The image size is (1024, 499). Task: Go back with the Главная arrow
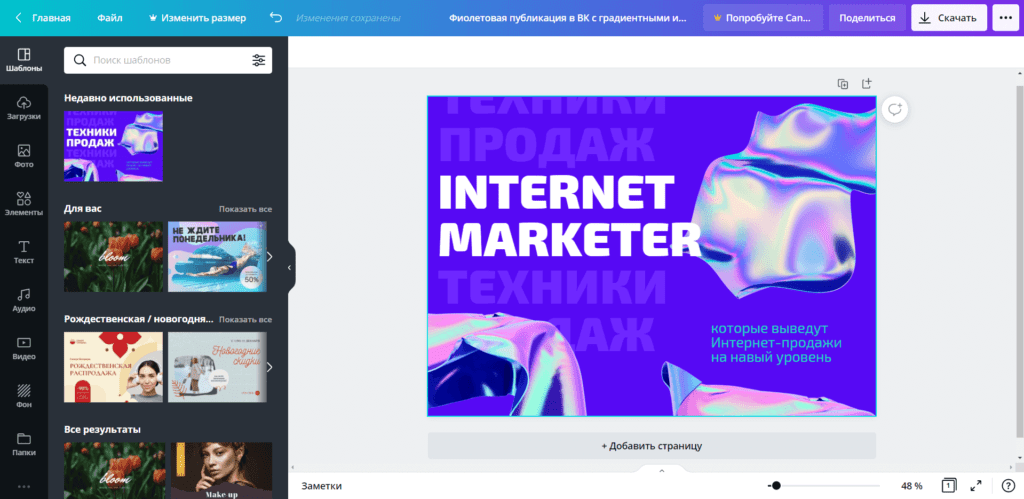pyautogui.click(x=18, y=18)
